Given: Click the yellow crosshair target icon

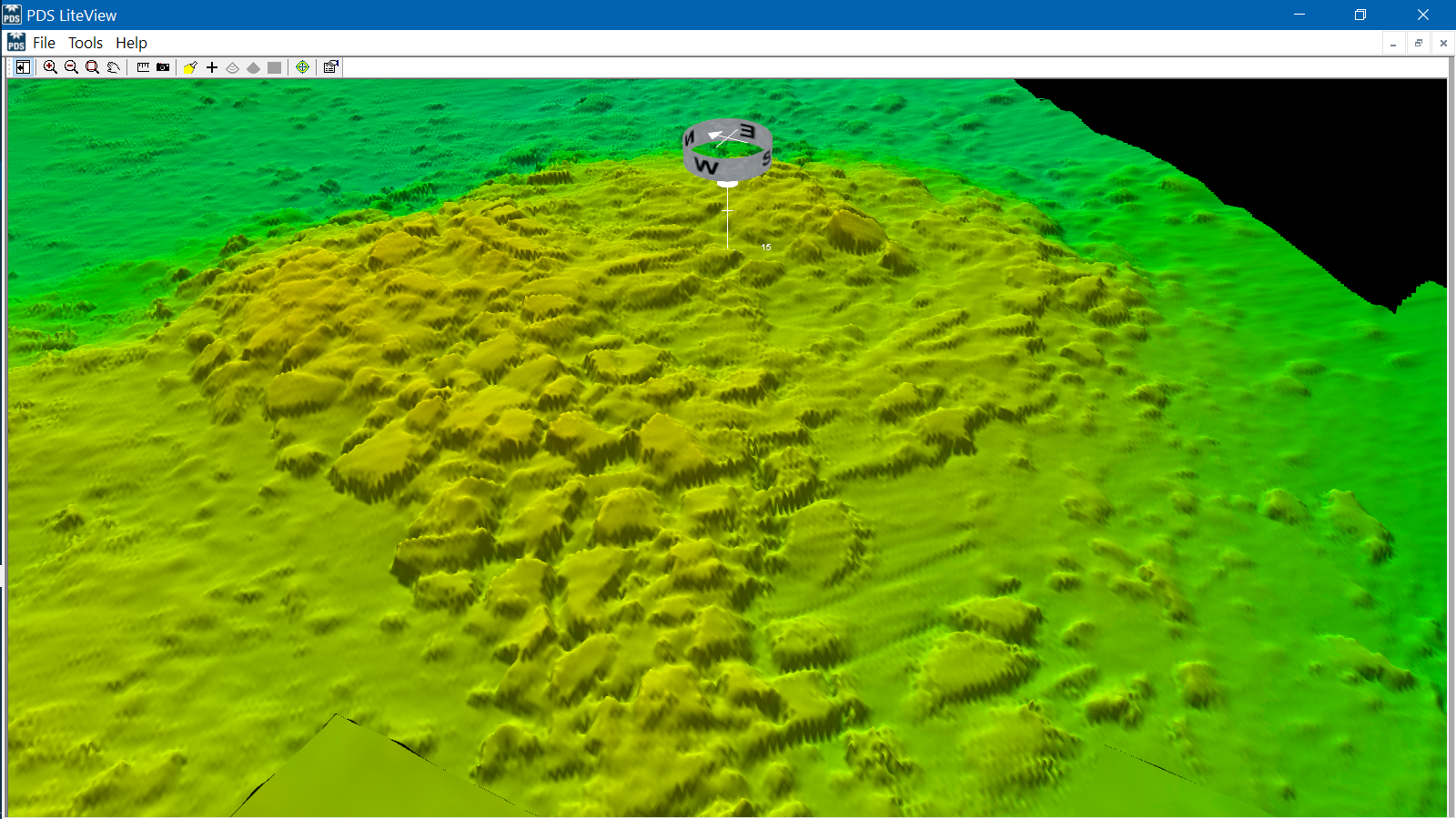Looking at the screenshot, I should click(302, 67).
